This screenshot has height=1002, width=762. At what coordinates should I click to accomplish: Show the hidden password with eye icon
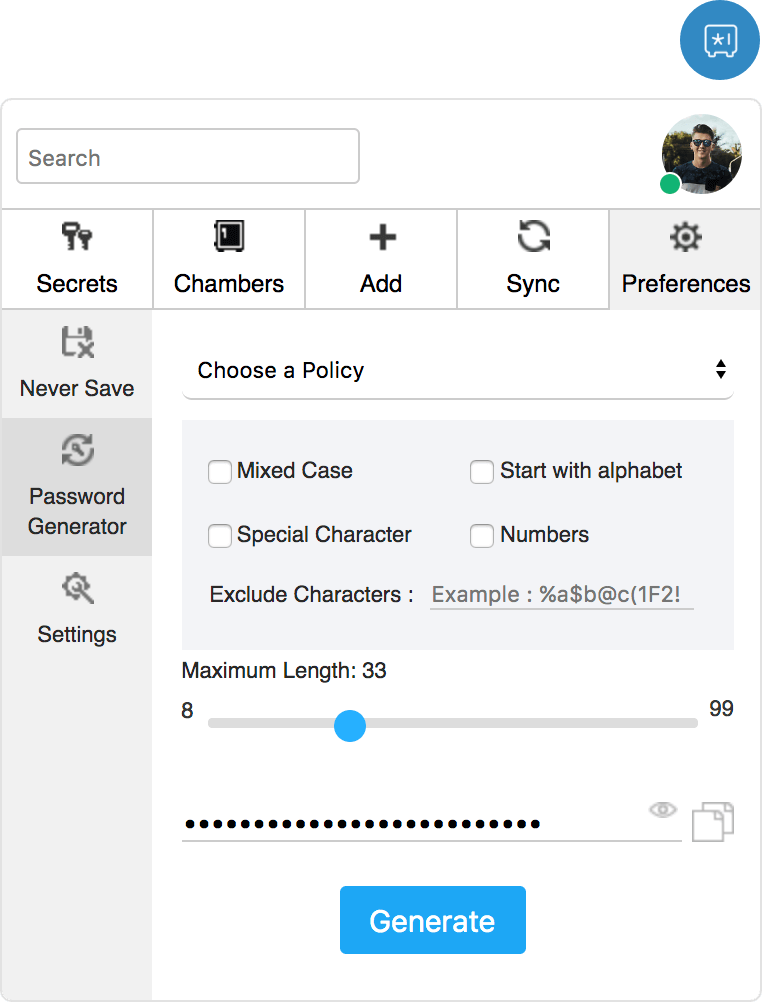point(663,810)
